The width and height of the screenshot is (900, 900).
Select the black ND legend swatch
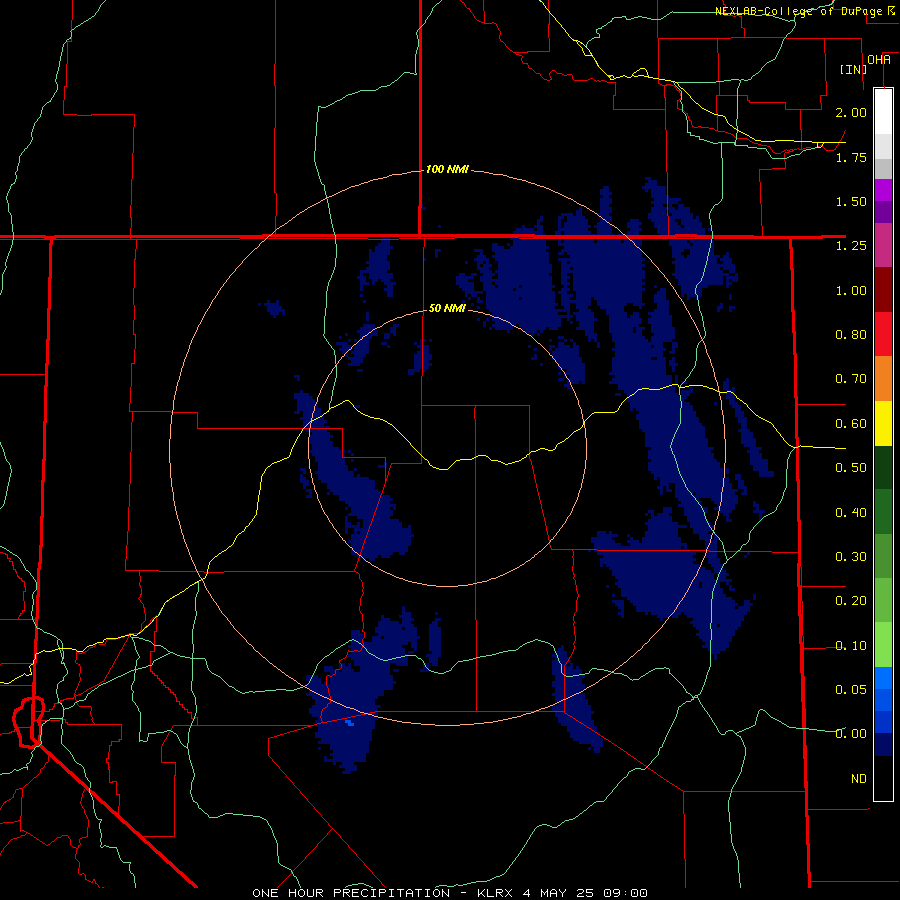883,778
